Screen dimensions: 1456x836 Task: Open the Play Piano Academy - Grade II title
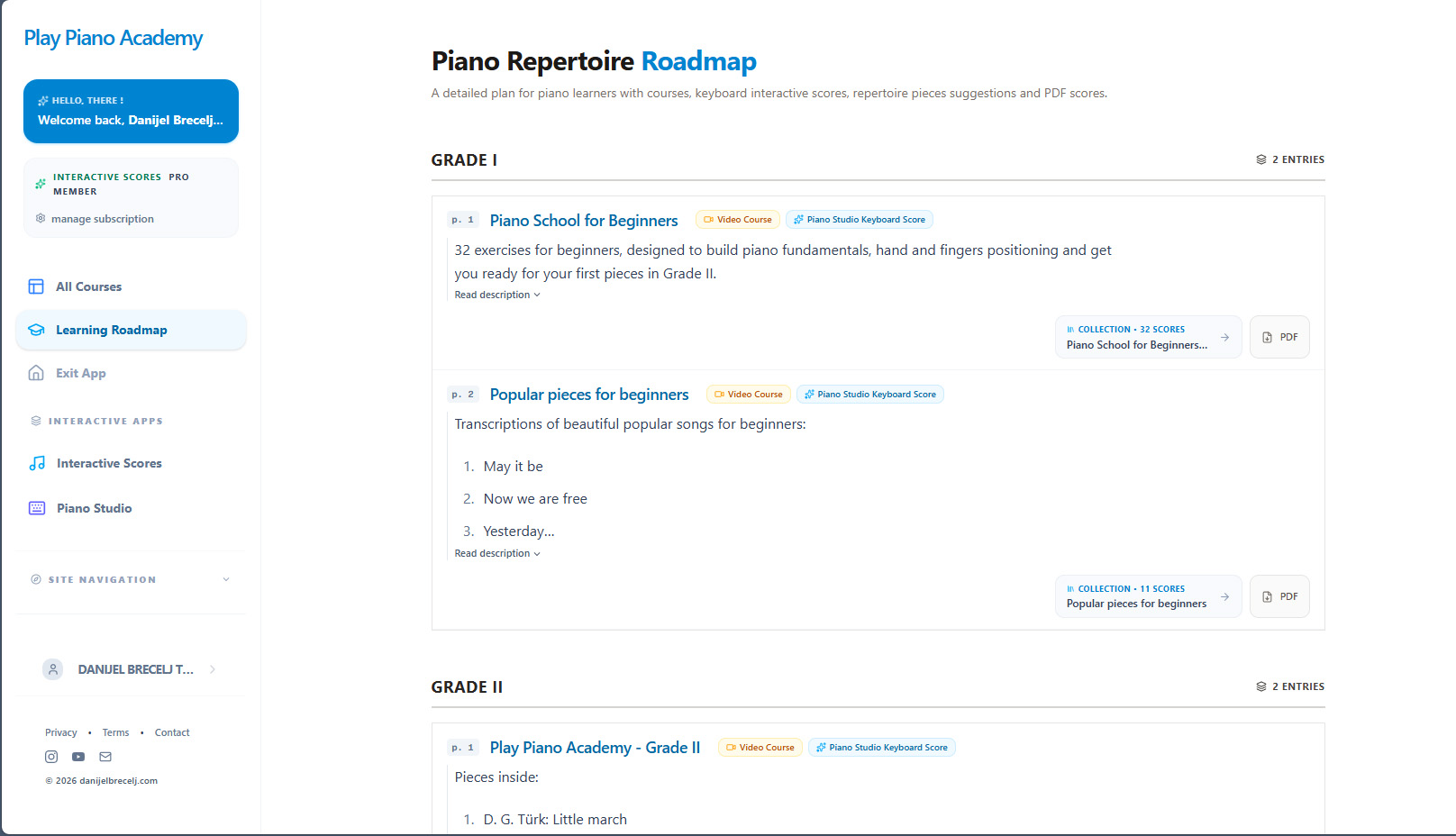pos(595,748)
